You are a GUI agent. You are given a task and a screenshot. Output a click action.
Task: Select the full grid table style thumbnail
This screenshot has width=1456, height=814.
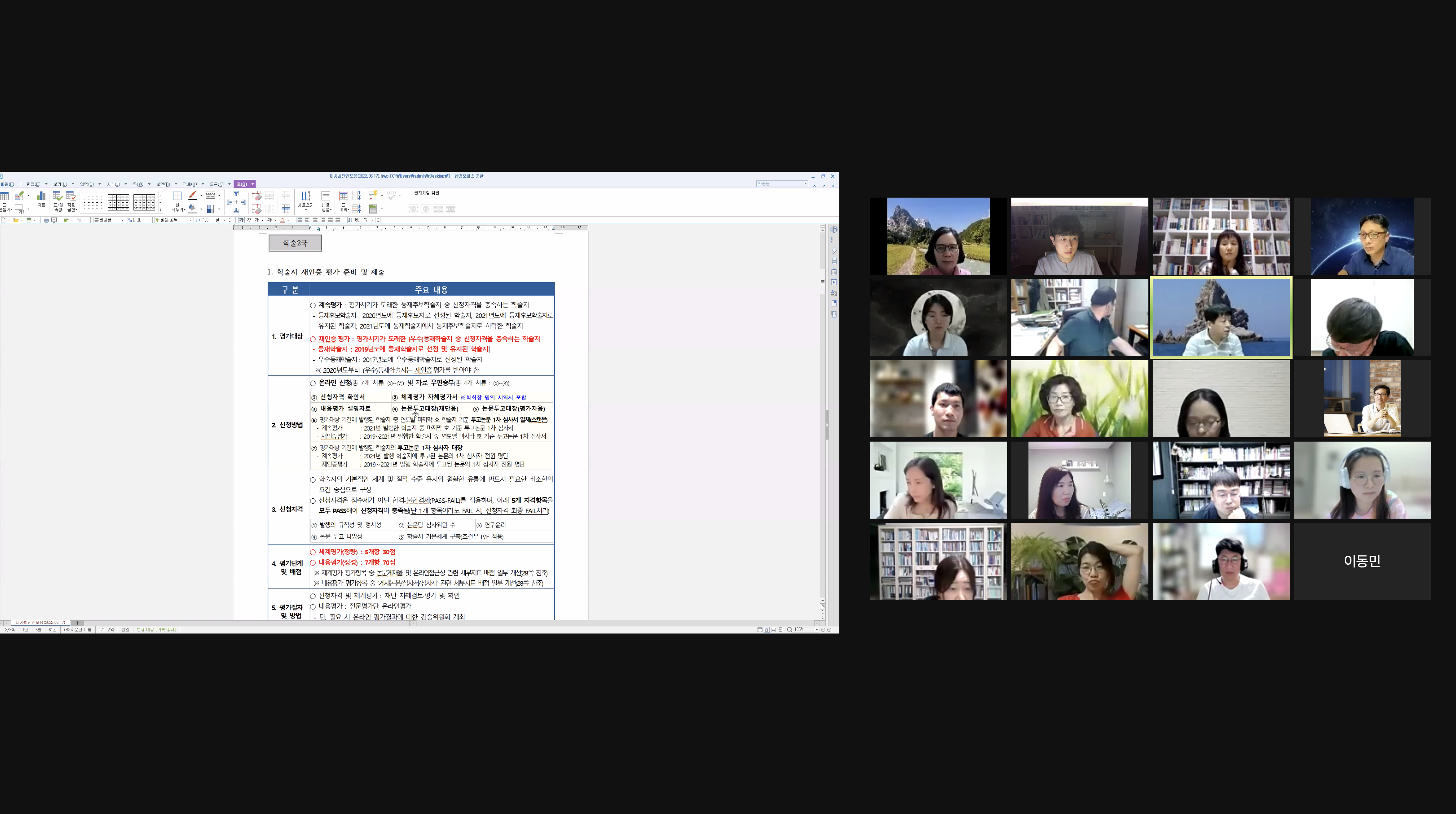pos(118,202)
